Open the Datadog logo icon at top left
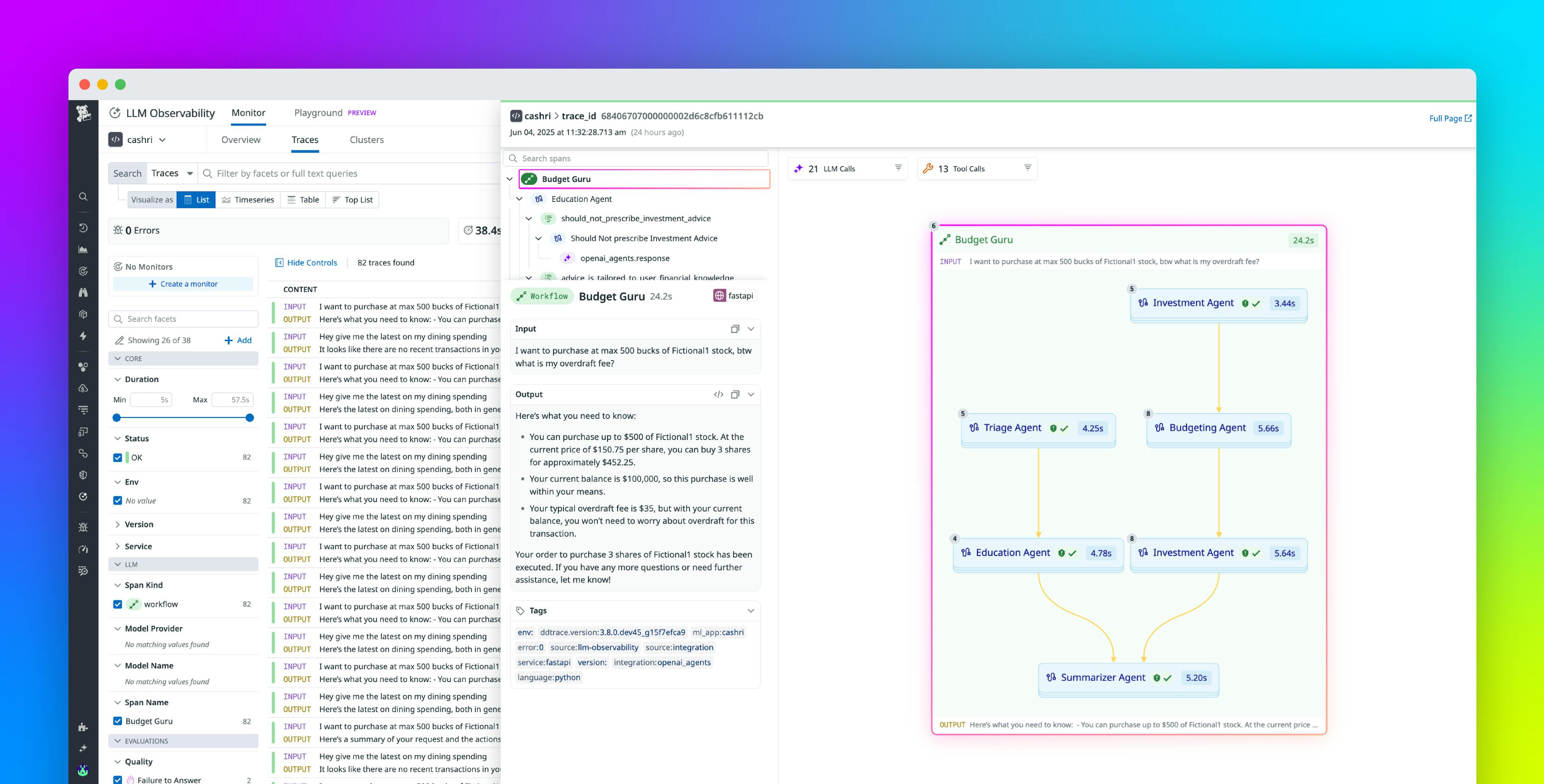Viewport: 1544px width, 784px height. (83, 113)
